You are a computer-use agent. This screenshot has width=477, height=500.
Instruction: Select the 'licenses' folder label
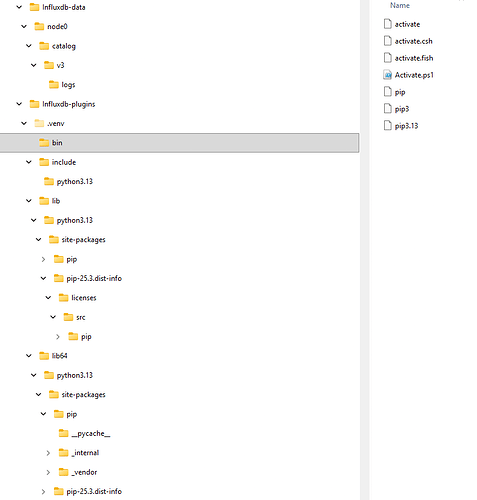click(x=84, y=298)
